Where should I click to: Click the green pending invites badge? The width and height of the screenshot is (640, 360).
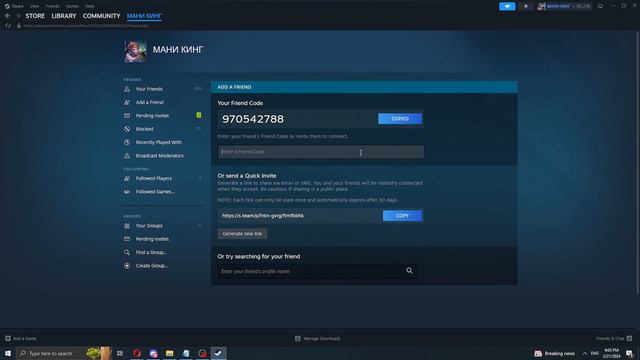[199, 115]
